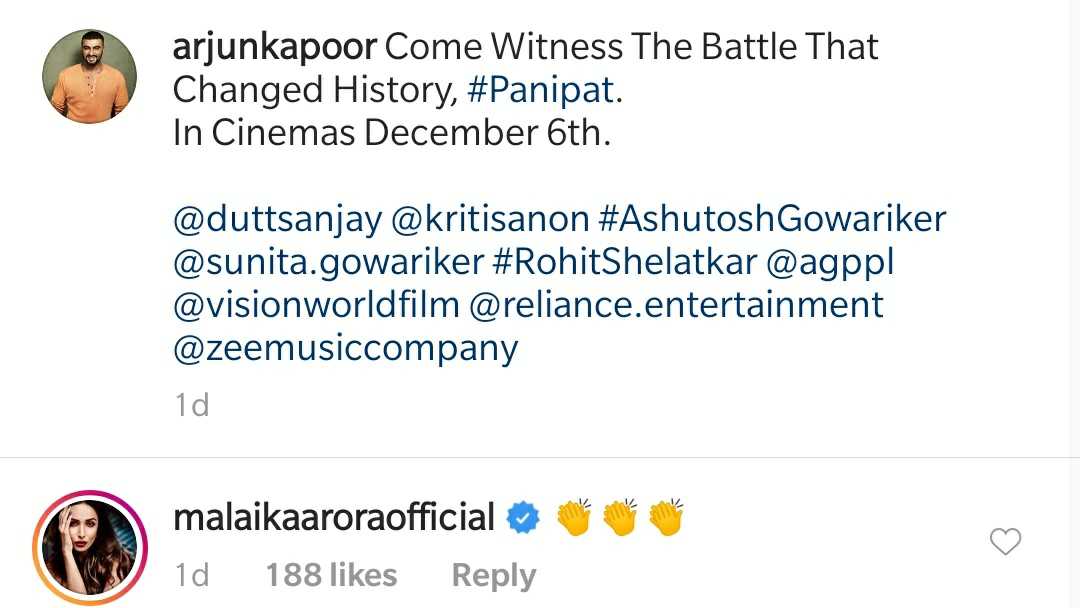The image size is (1080, 608).
Task: Visit the @sunita.gowariker mention
Action: [329, 262]
